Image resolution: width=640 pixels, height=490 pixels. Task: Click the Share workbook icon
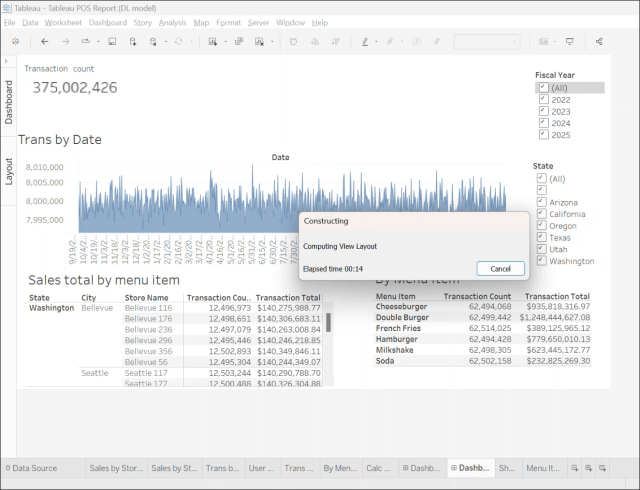coord(599,41)
